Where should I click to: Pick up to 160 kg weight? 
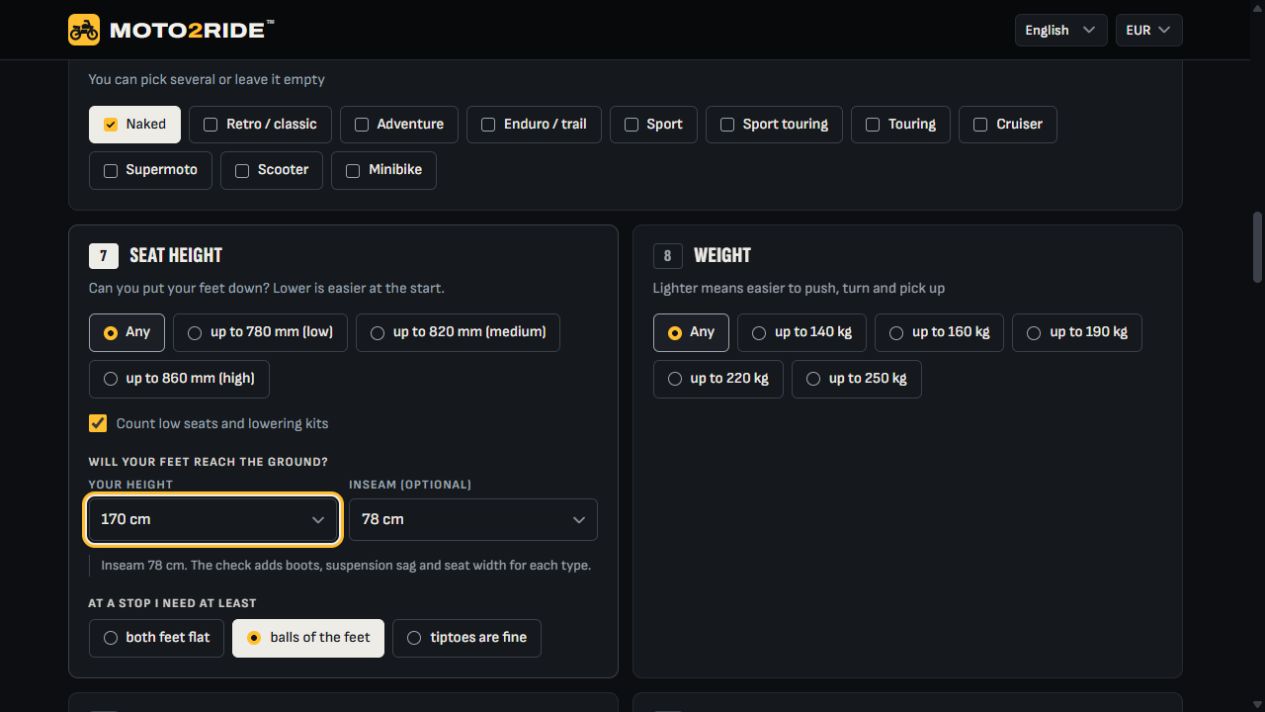pyautogui.click(x=940, y=333)
